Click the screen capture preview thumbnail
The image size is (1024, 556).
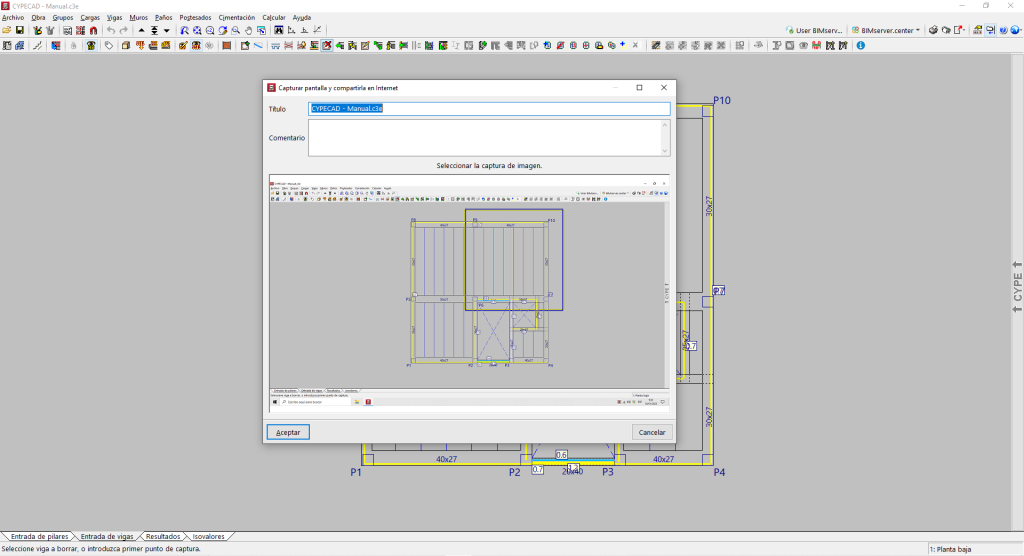(x=469, y=293)
